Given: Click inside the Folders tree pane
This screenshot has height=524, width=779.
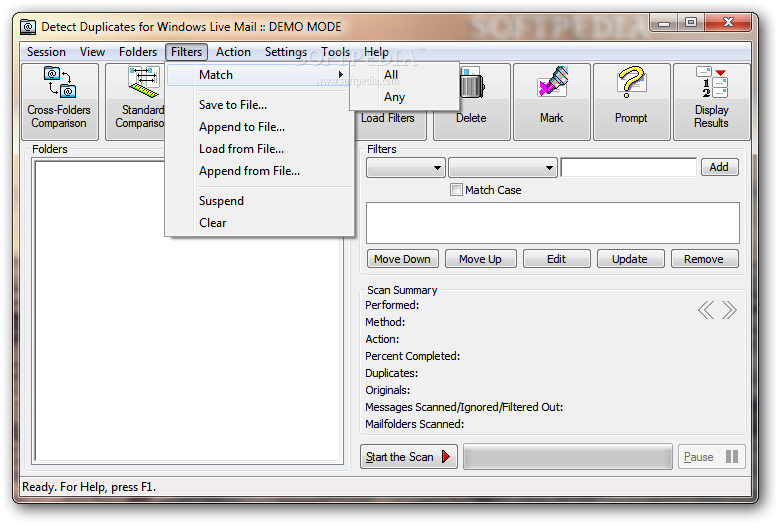Looking at the screenshot, I should click(189, 311).
